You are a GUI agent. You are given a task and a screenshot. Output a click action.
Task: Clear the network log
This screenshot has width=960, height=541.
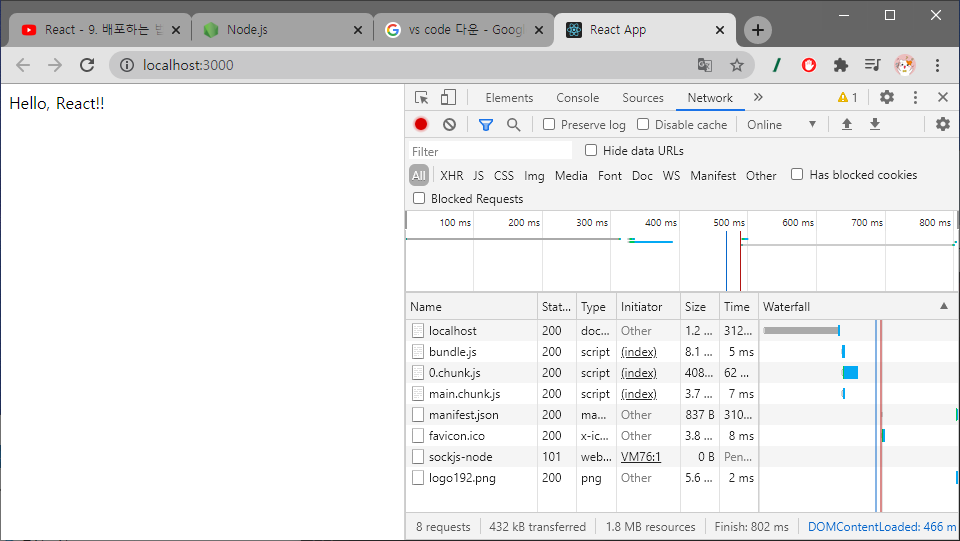pyautogui.click(x=449, y=124)
